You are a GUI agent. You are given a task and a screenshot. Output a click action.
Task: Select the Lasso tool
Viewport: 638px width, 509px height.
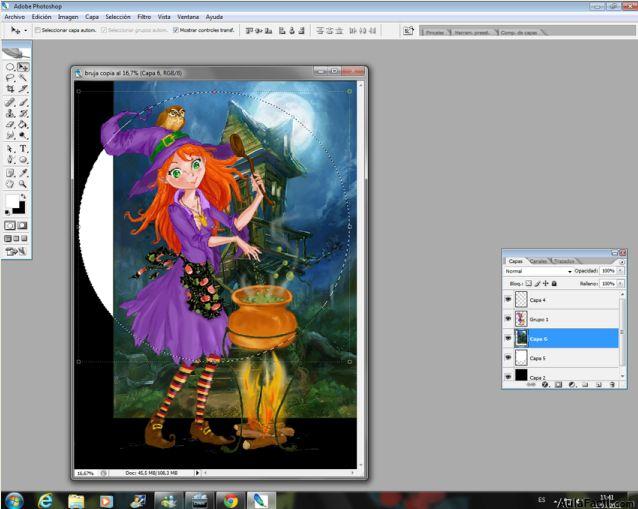pos(10,78)
